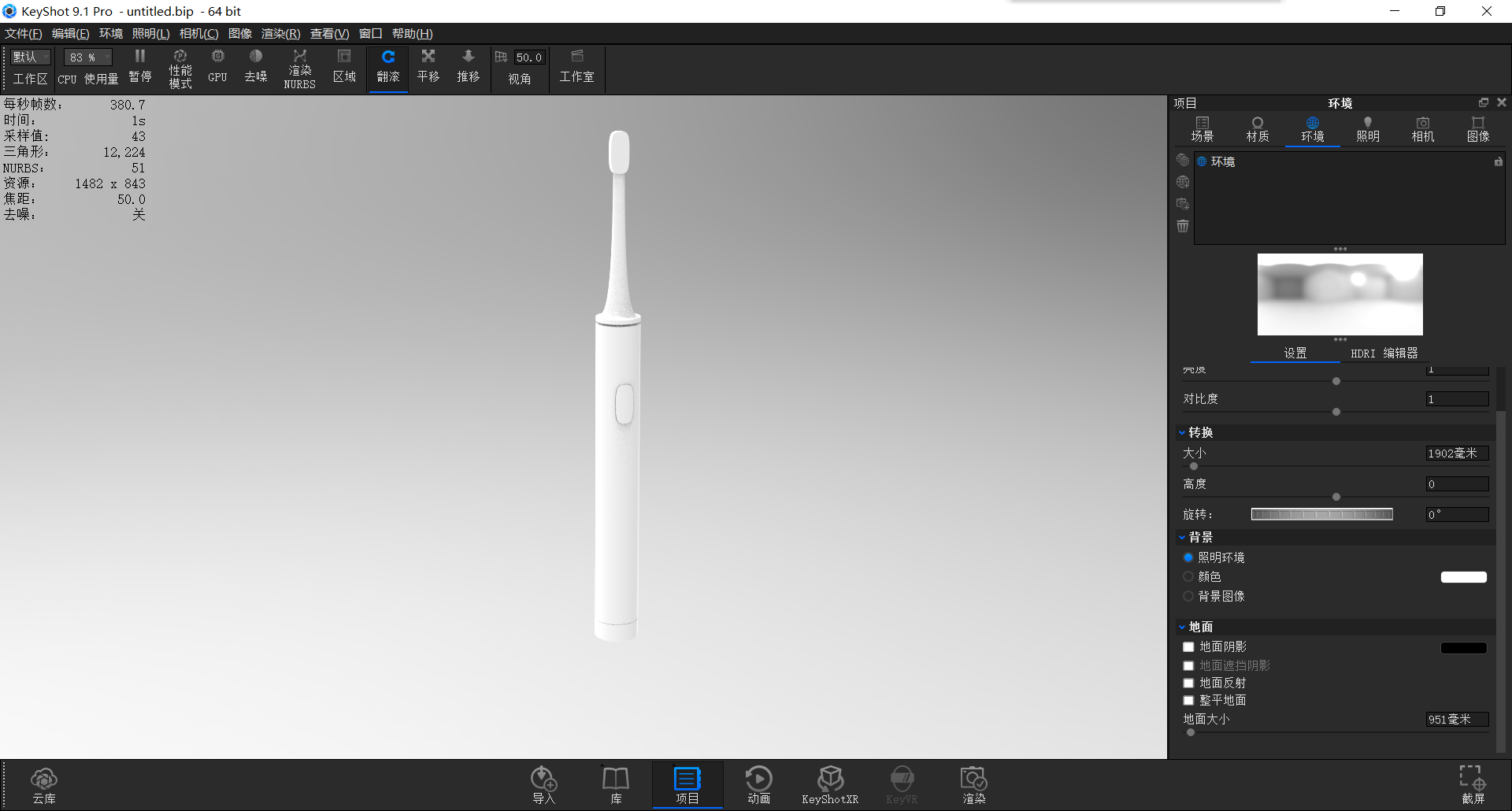Screen dimensions: 1512x811
Task: Activate the 区域 (region) render tool
Action: click(x=344, y=67)
